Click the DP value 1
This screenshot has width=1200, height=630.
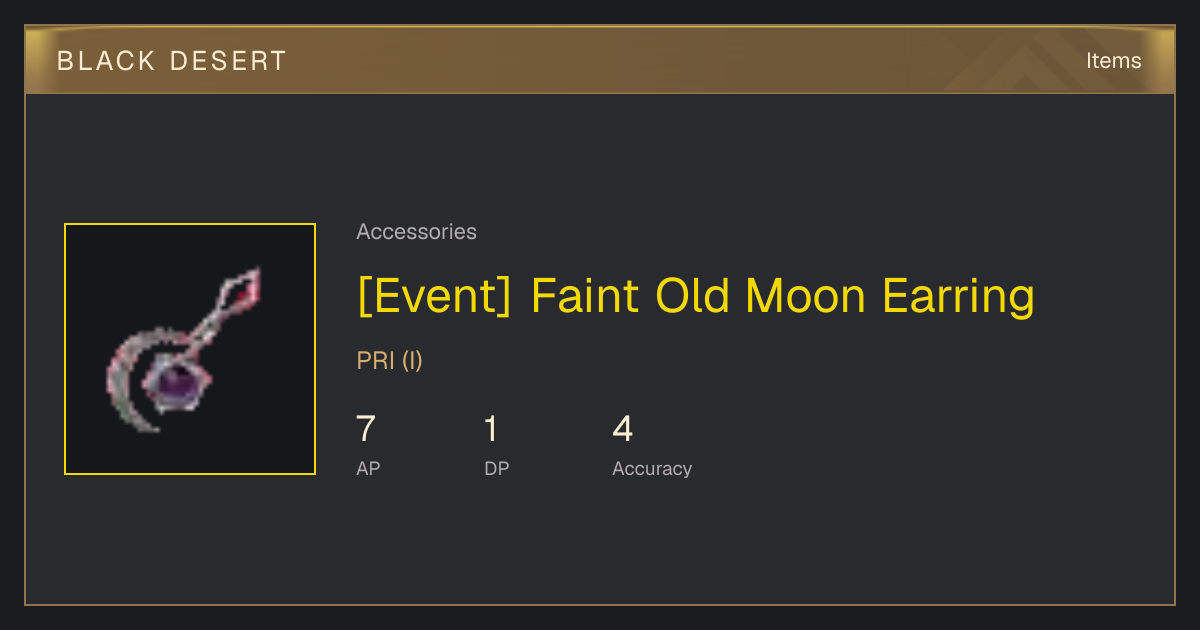coord(491,429)
